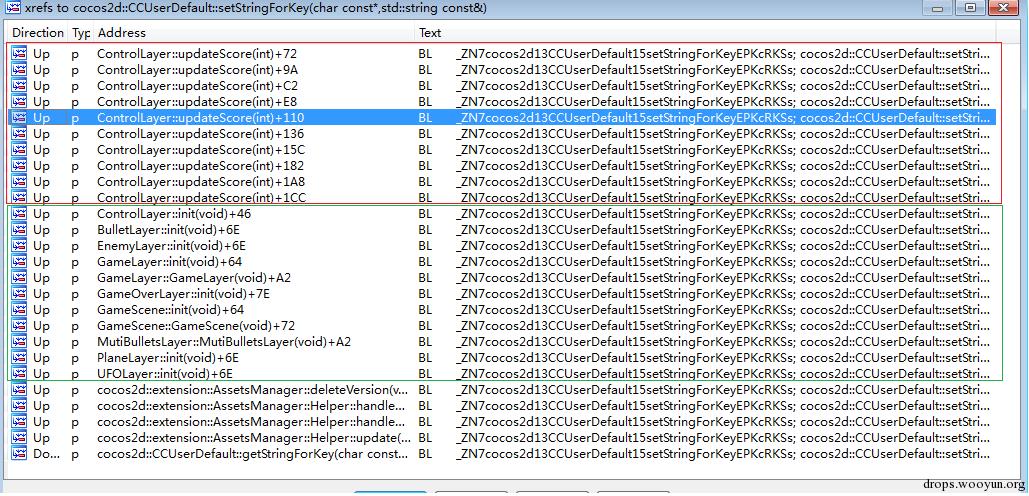Click xref icon for updateScore(int)+136 row
This screenshot has width=1029, height=496.
point(18,134)
